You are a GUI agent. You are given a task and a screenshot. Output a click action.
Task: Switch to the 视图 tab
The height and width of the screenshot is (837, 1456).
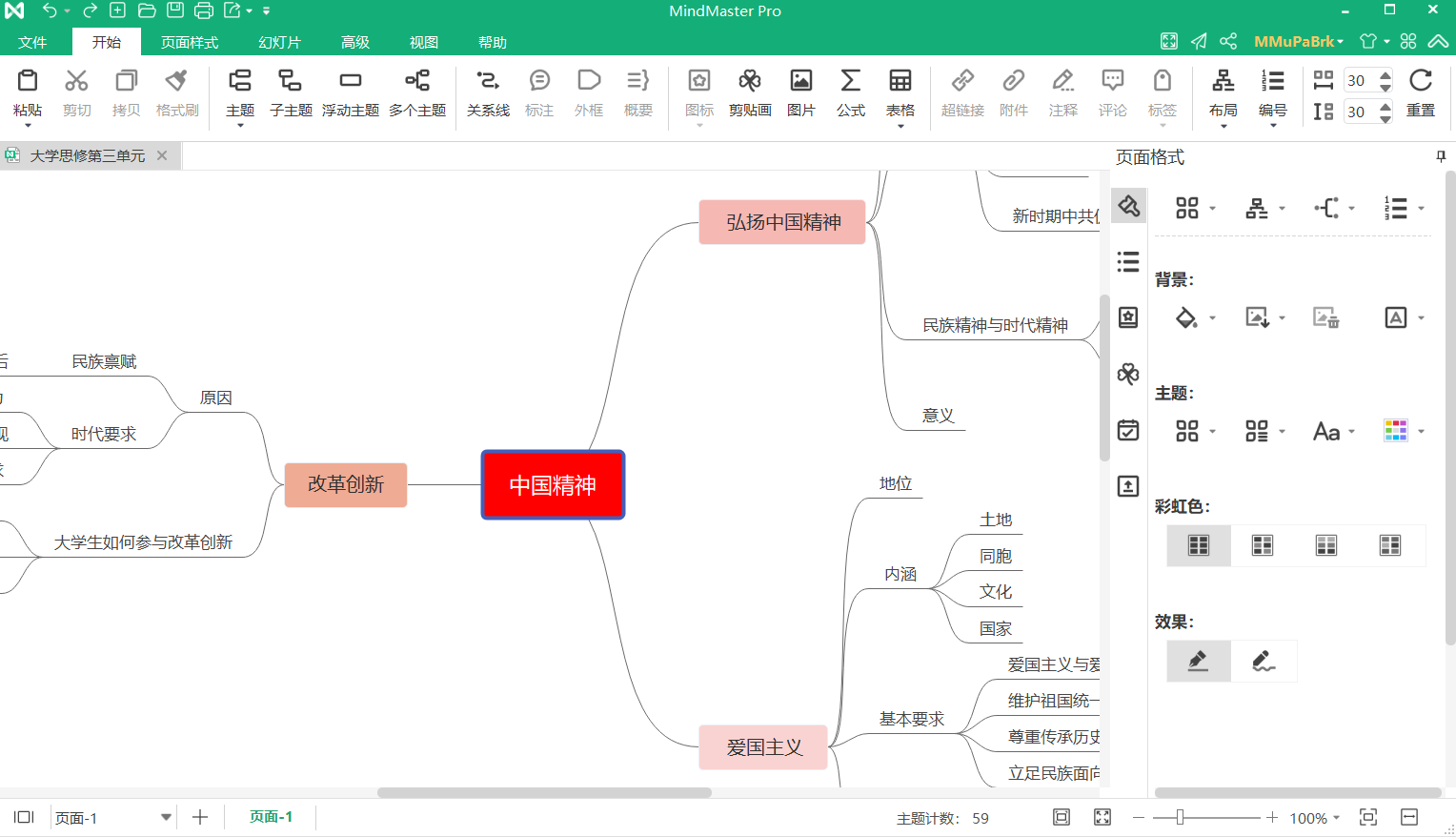pos(424,42)
